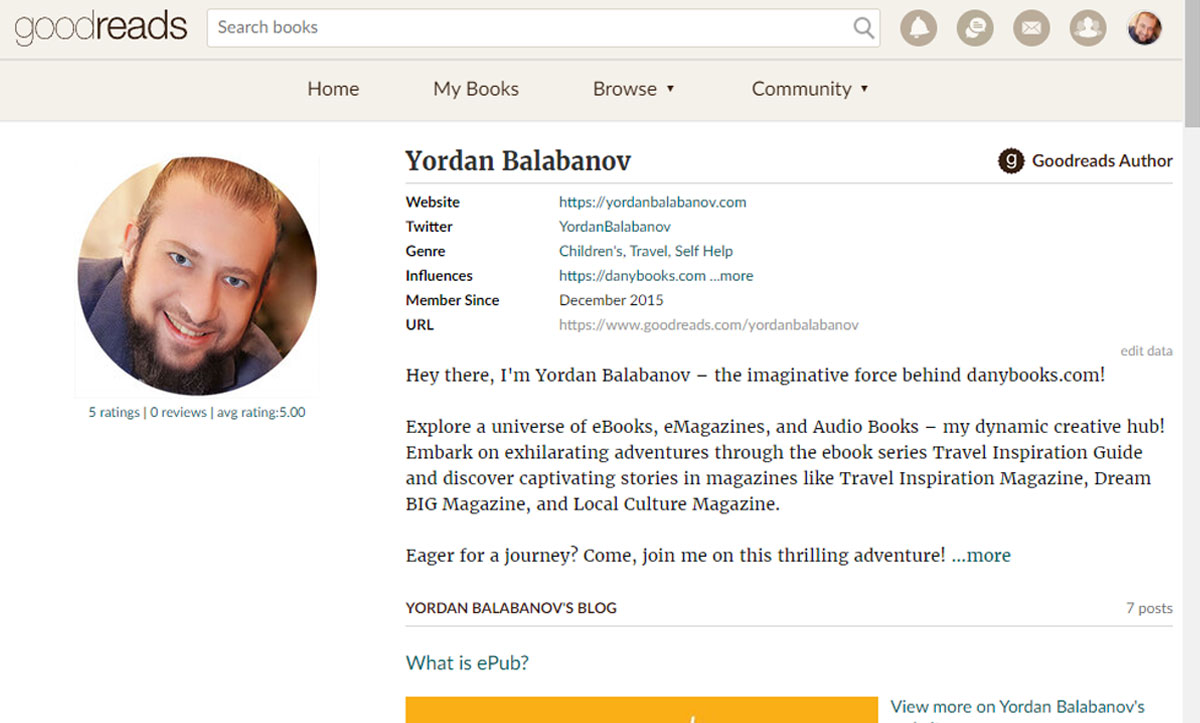Image resolution: width=1200 pixels, height=723 pixels.
Task: Open the notifications bell icon
Action: [x=918, y=27]
